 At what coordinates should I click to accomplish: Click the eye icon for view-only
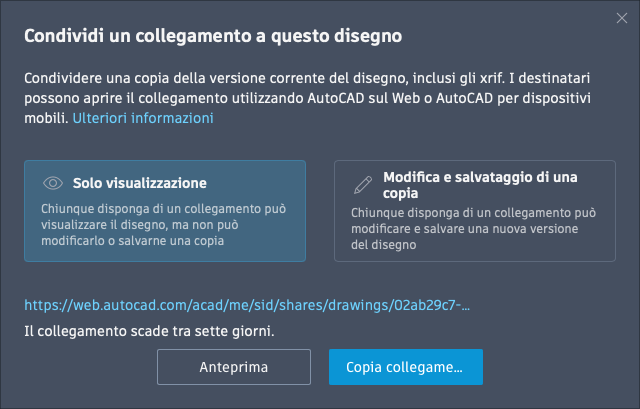(53, 184)
